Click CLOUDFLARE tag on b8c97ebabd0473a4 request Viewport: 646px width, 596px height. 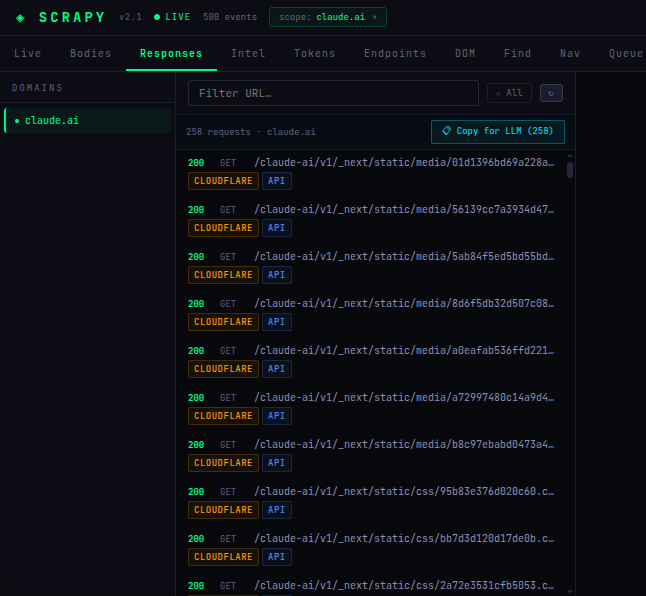pyautogui.click(x=223, y=463)
